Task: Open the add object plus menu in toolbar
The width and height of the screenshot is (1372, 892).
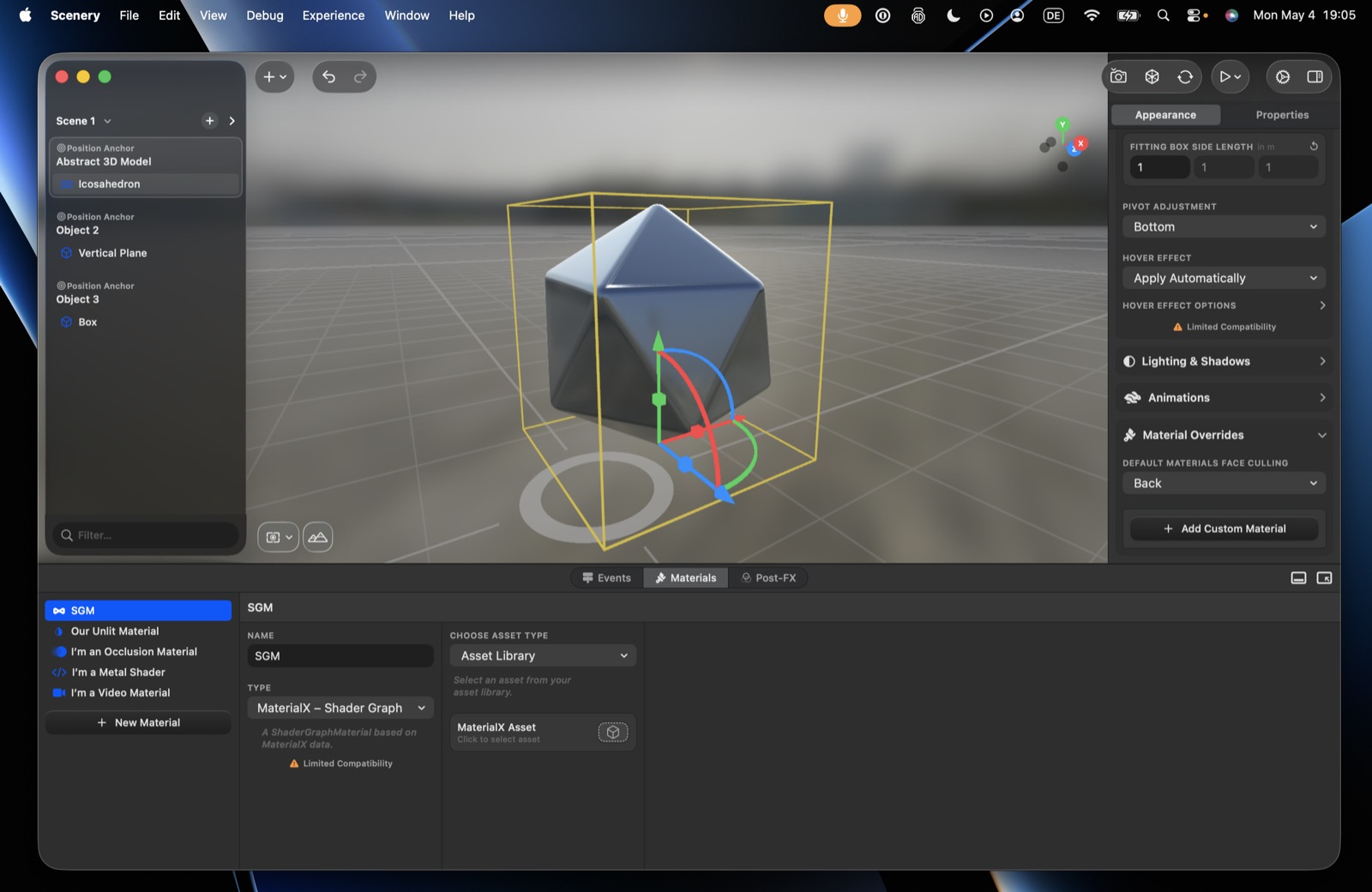Action: 274,77
